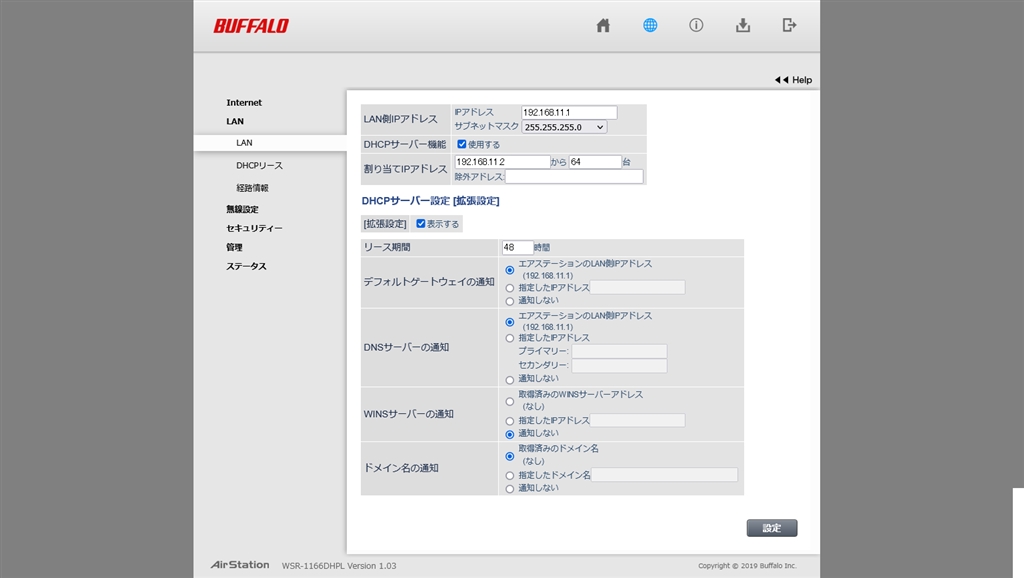
Task: Select 指定したIPアドレス for DNS server
Action: tap(509, 338)
